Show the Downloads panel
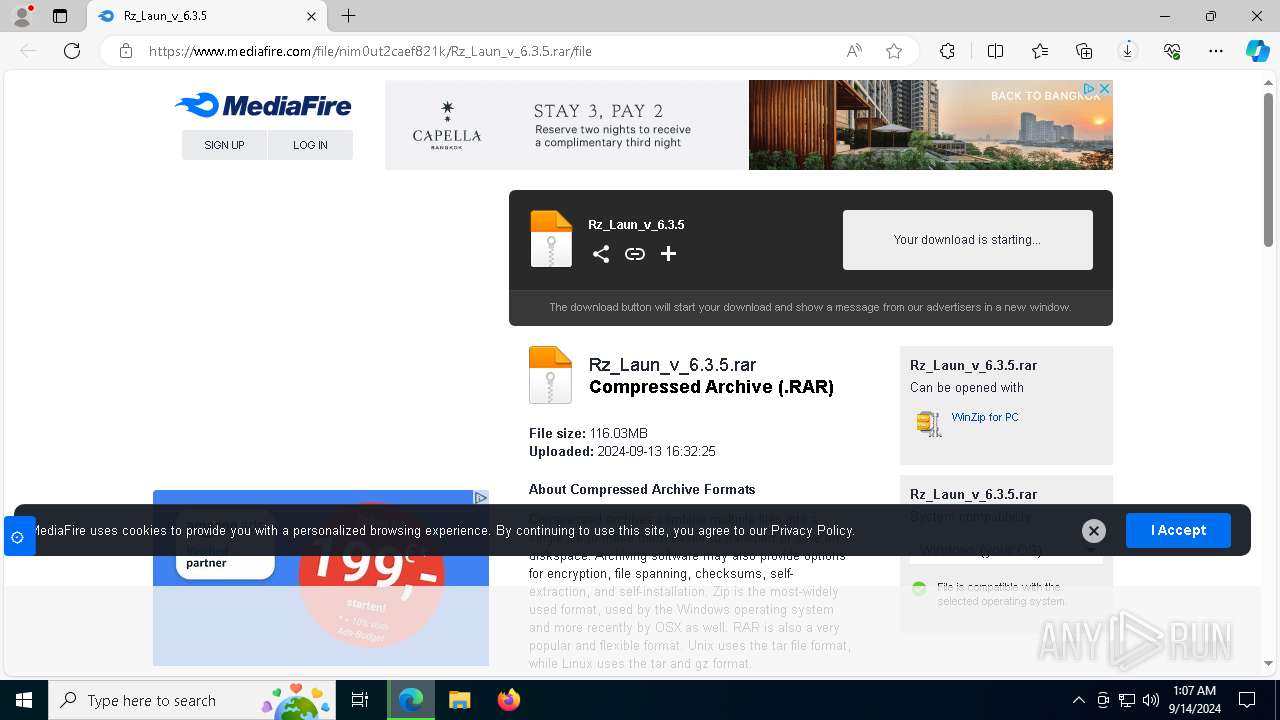This screenshot has height=720, width=1280. coord(1128,51)
